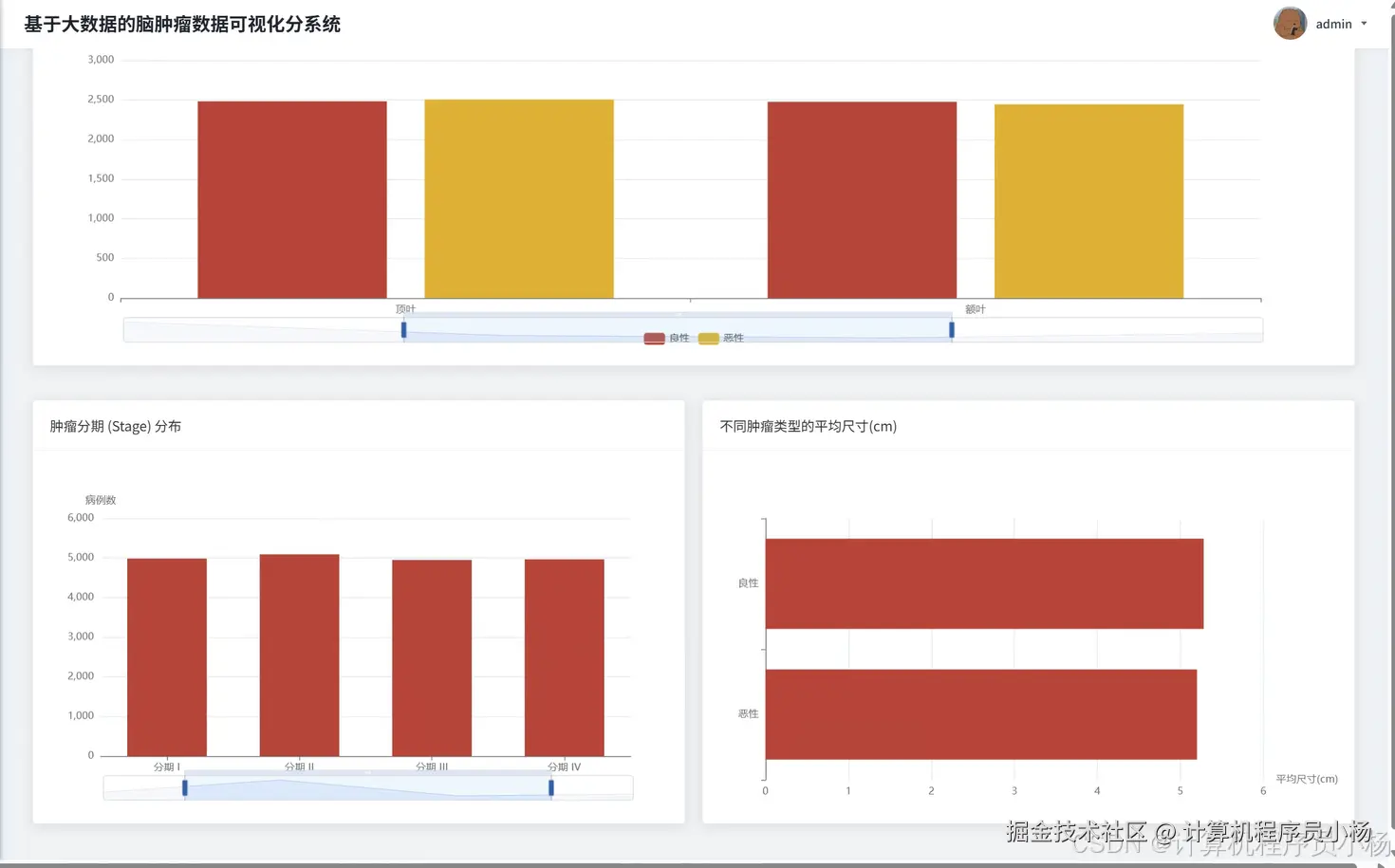Select the yellow 恶性 legend swatch
The height and width of the screenshot is (868, 1395).
[708, 338]
